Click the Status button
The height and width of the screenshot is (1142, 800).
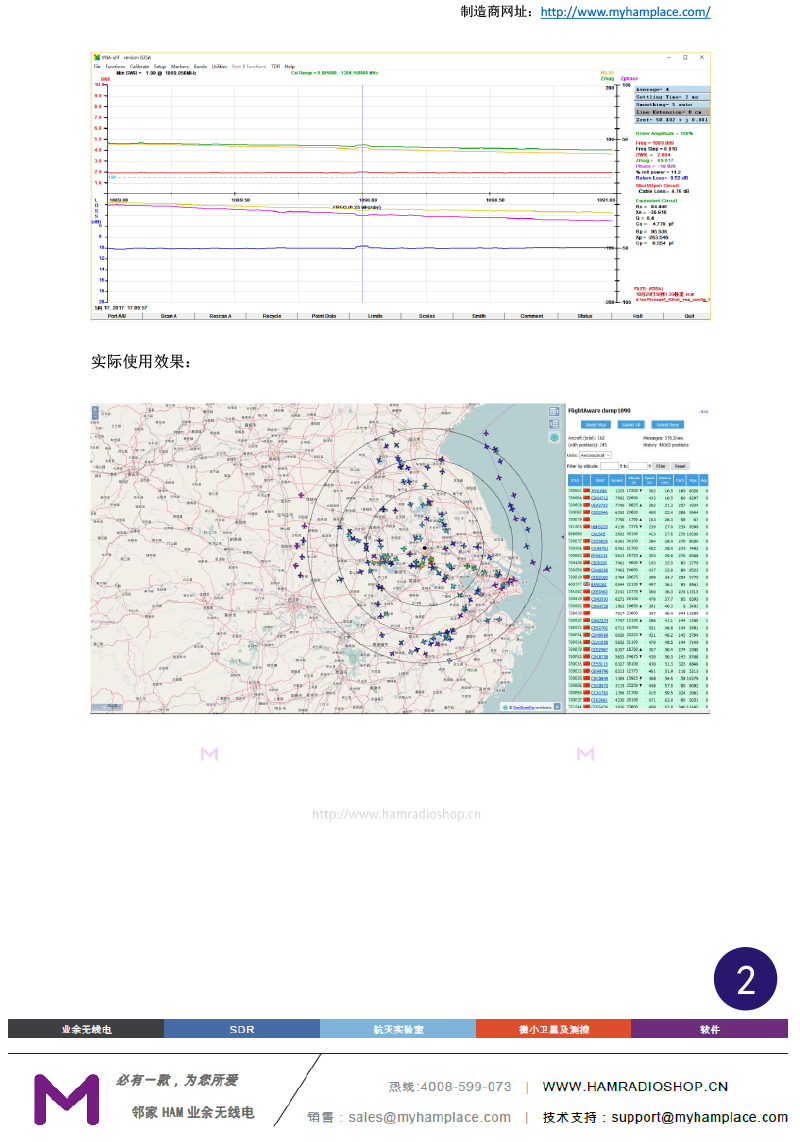pyautogui.click(x=584, y=316)
